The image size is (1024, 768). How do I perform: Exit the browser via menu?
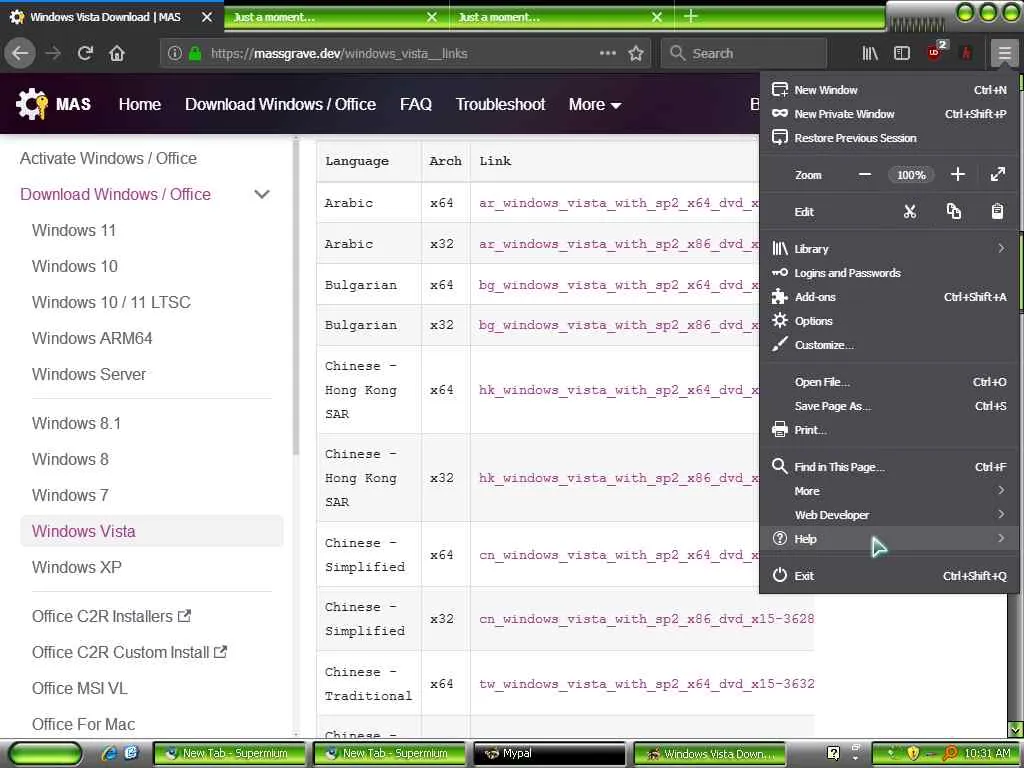(889, 575)
